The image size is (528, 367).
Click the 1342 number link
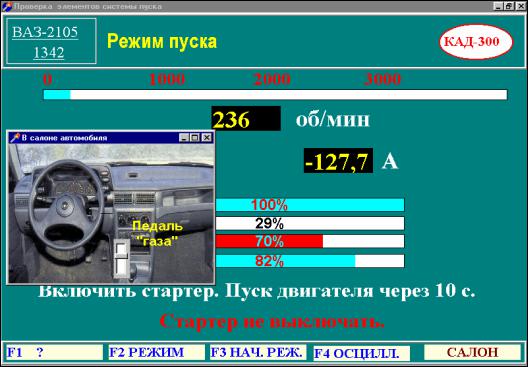pyautogui.click(x=49, y=53)
